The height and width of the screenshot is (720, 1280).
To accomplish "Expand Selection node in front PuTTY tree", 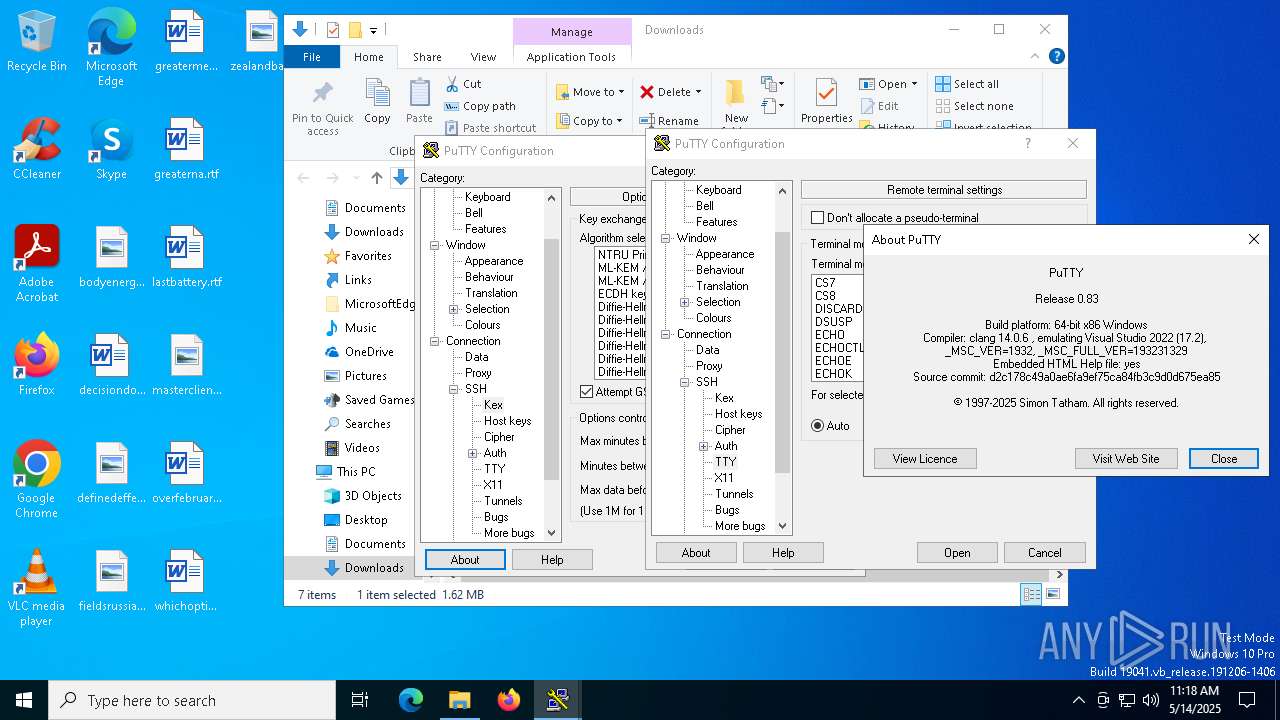I will click(685, 302).
